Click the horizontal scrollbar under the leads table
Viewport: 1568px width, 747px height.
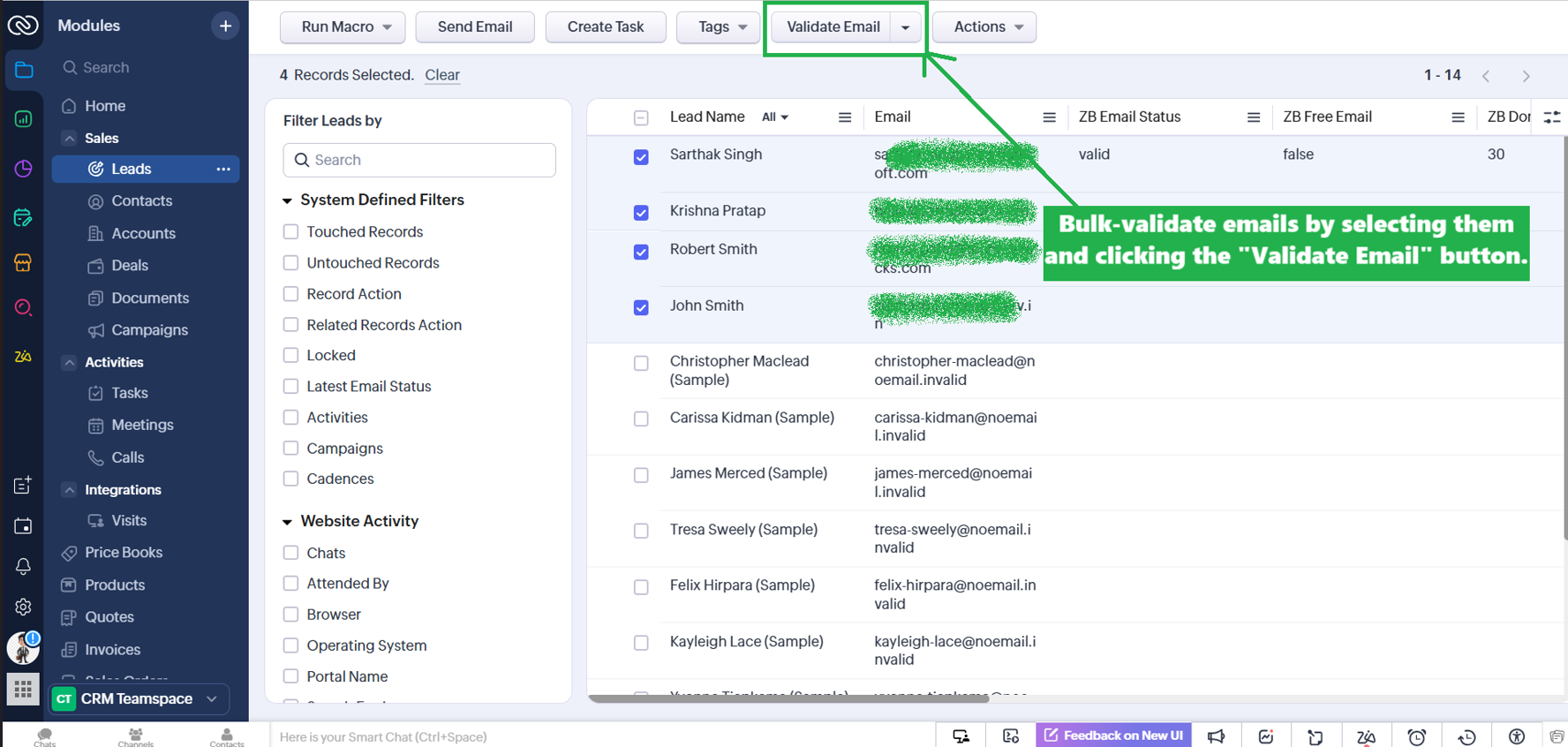[788, 698]
